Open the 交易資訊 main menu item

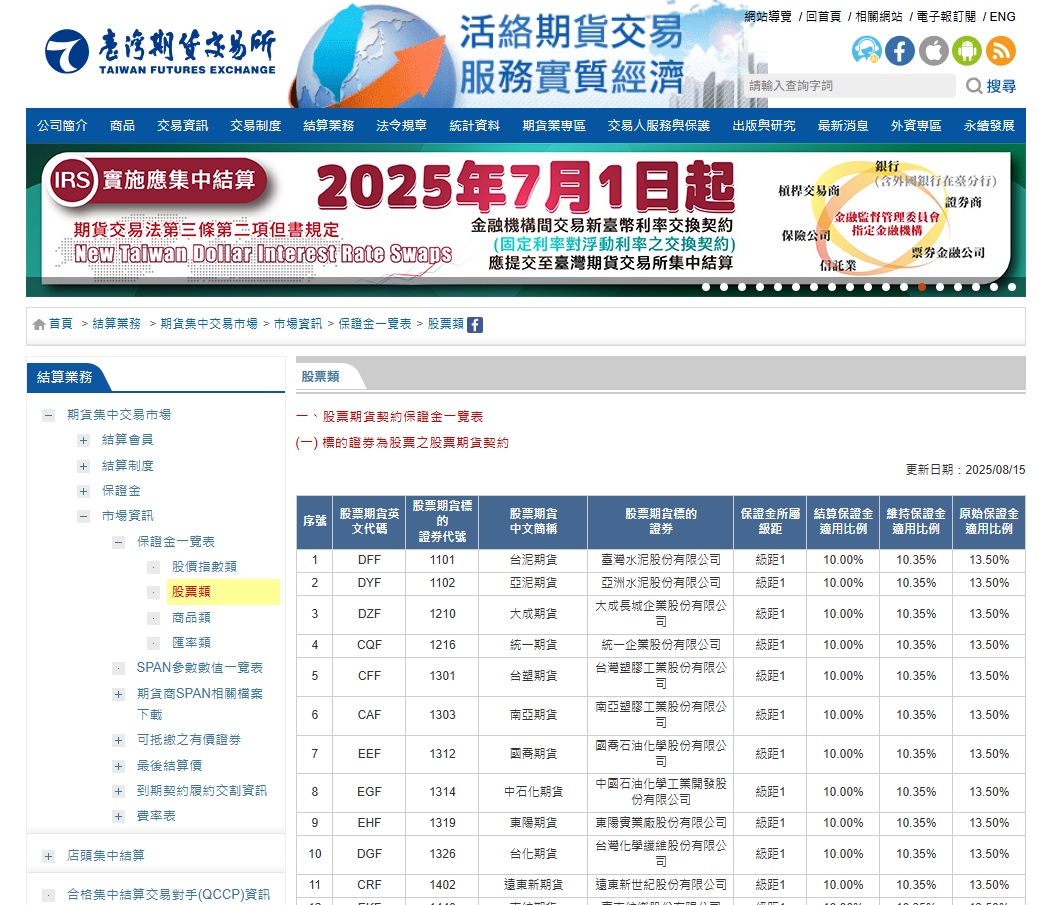pos(183,126)
